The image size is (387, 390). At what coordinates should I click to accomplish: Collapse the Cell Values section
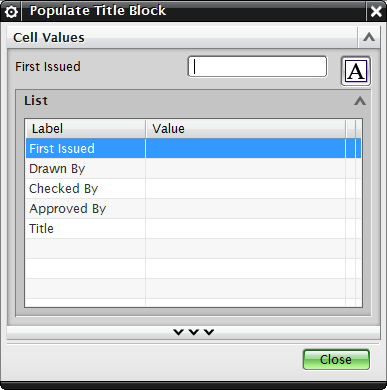click(369, 37)
